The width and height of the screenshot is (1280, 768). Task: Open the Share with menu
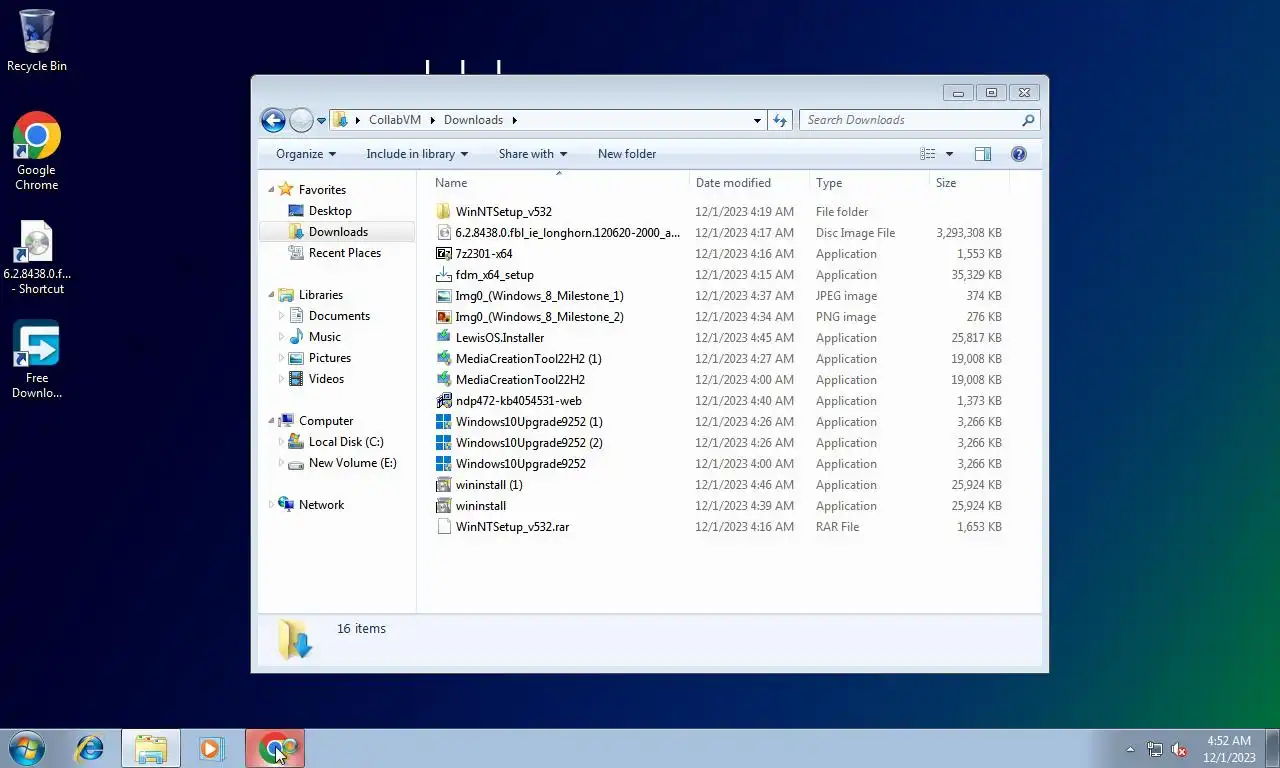point(533,154)
